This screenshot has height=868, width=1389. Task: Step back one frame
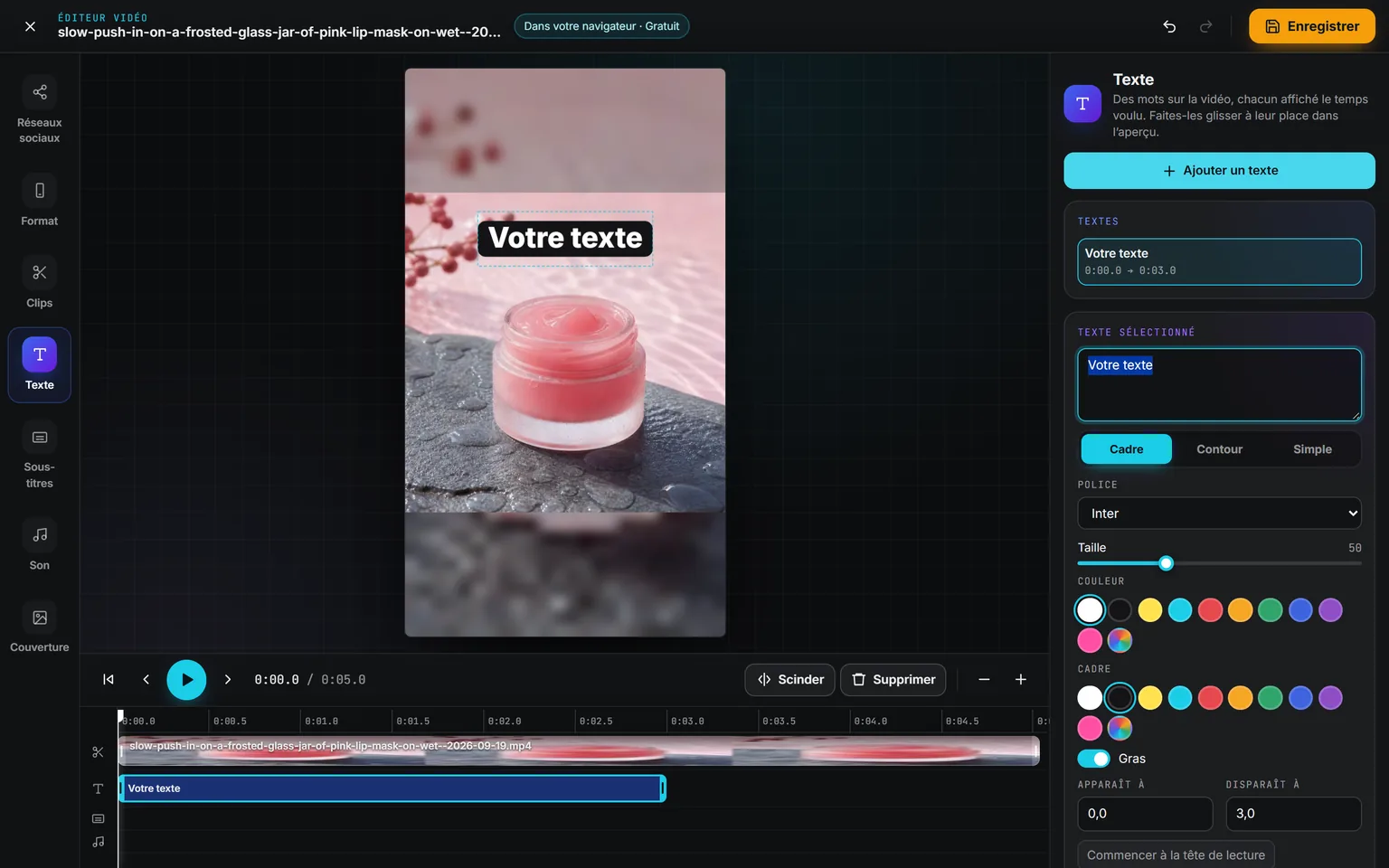click(x=146, y=680)
